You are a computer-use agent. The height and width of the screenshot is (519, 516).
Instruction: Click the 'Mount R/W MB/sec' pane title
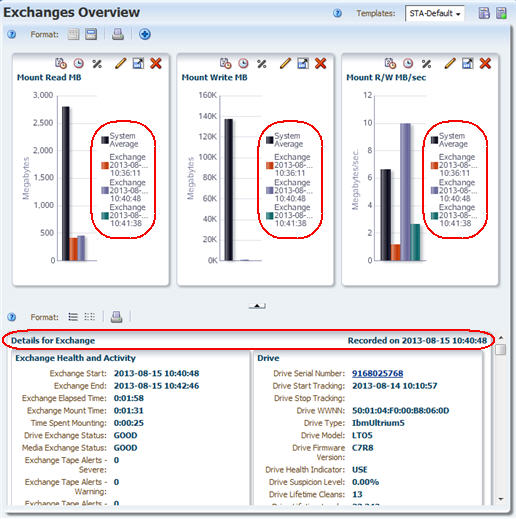pyautogui.click(x=386, y=77)
